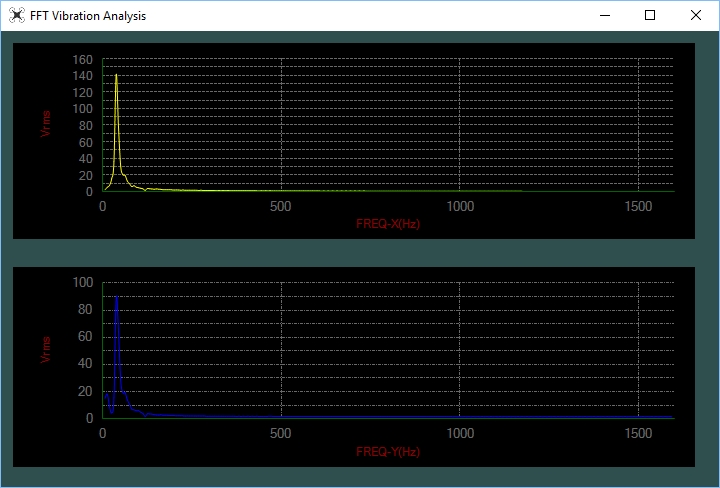Click the FFT Vibration Analysis title text
This screenshot has width=720, height=488.
click(x=88, y=16)
